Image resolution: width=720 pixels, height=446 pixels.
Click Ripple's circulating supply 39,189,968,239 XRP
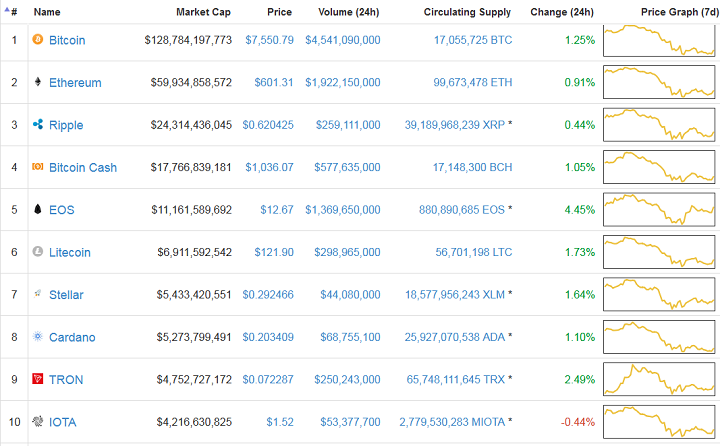(454, 125)
